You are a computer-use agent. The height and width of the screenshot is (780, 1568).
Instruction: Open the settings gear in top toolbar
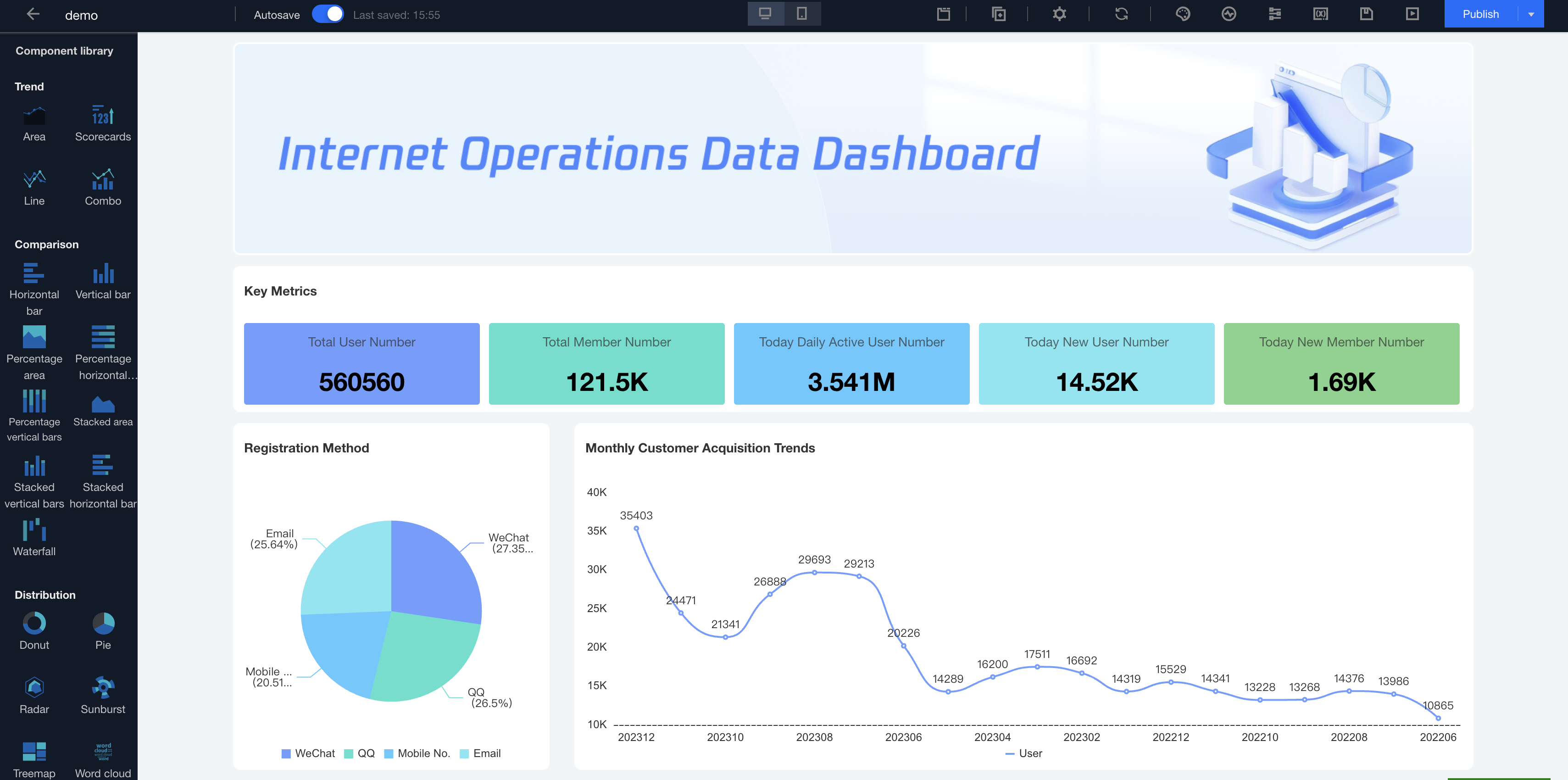point(1059,14)
